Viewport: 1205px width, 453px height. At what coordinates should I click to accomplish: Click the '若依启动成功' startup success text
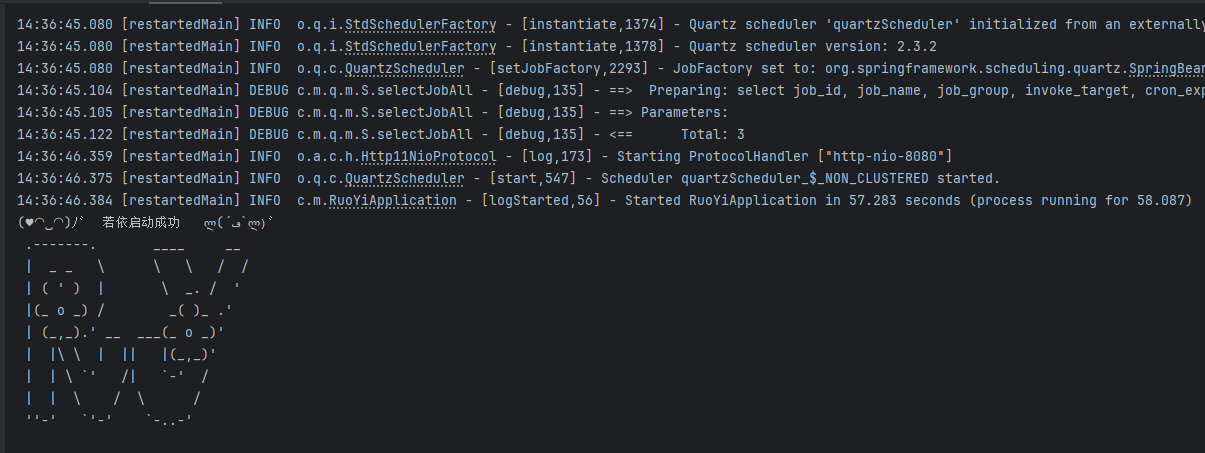pyautogui.click(x=141, y=222)
